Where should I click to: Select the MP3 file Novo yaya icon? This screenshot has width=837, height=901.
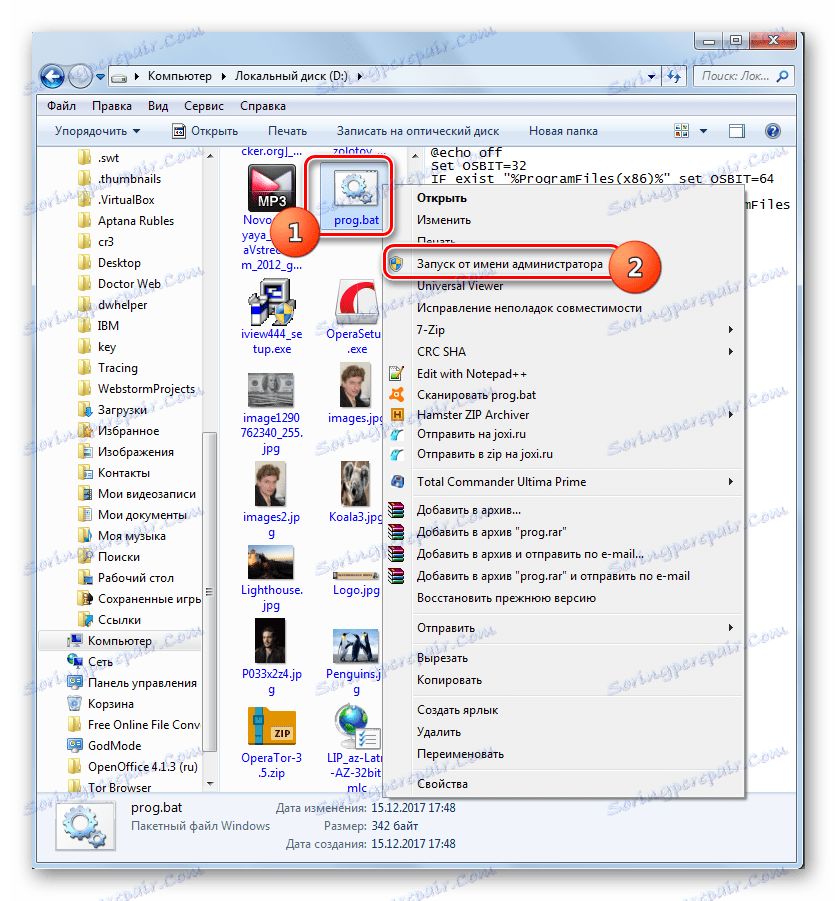tap(271, 188)
